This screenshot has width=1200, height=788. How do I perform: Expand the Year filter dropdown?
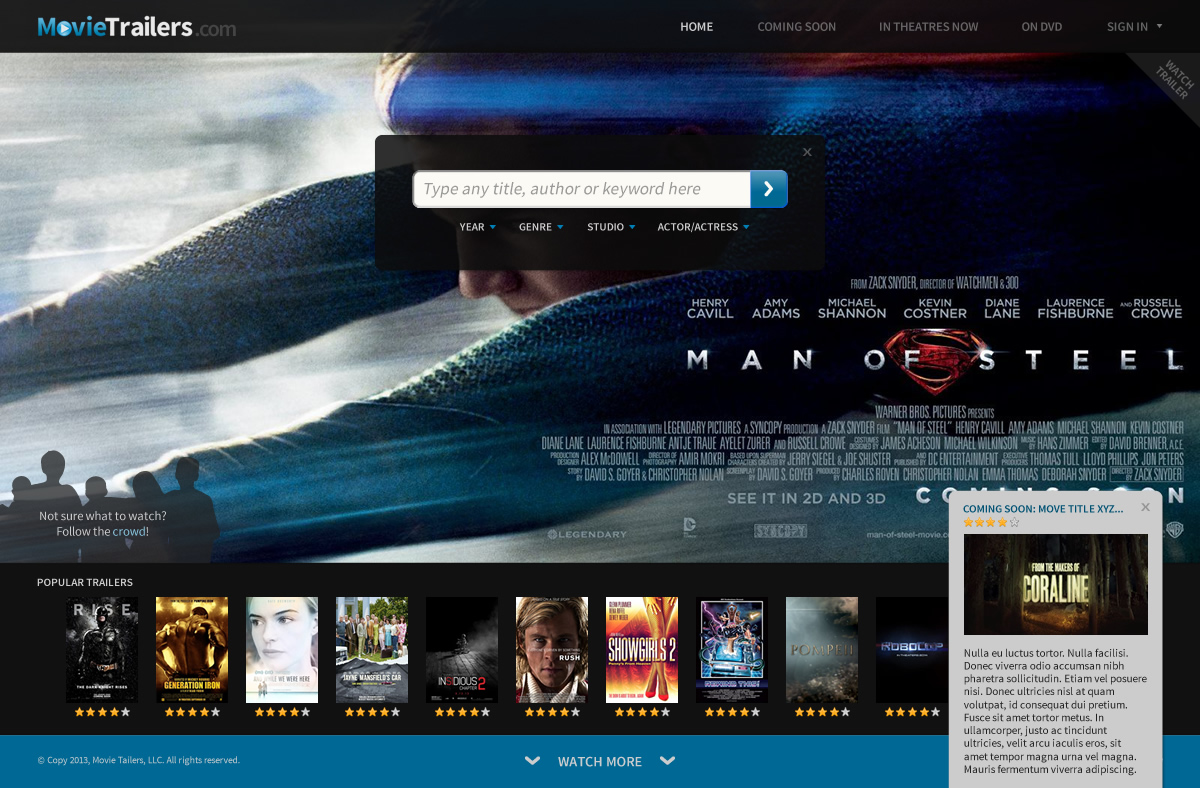(478, 227)
